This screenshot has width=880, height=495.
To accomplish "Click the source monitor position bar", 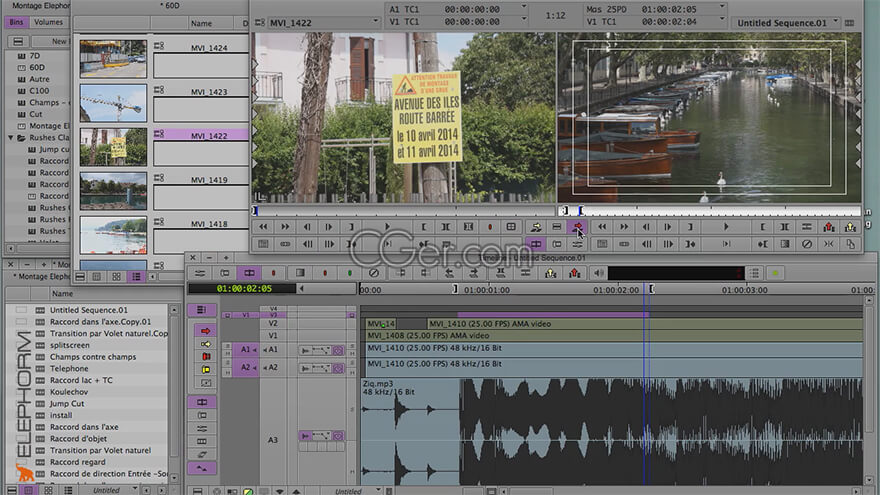I will point(404,211).
